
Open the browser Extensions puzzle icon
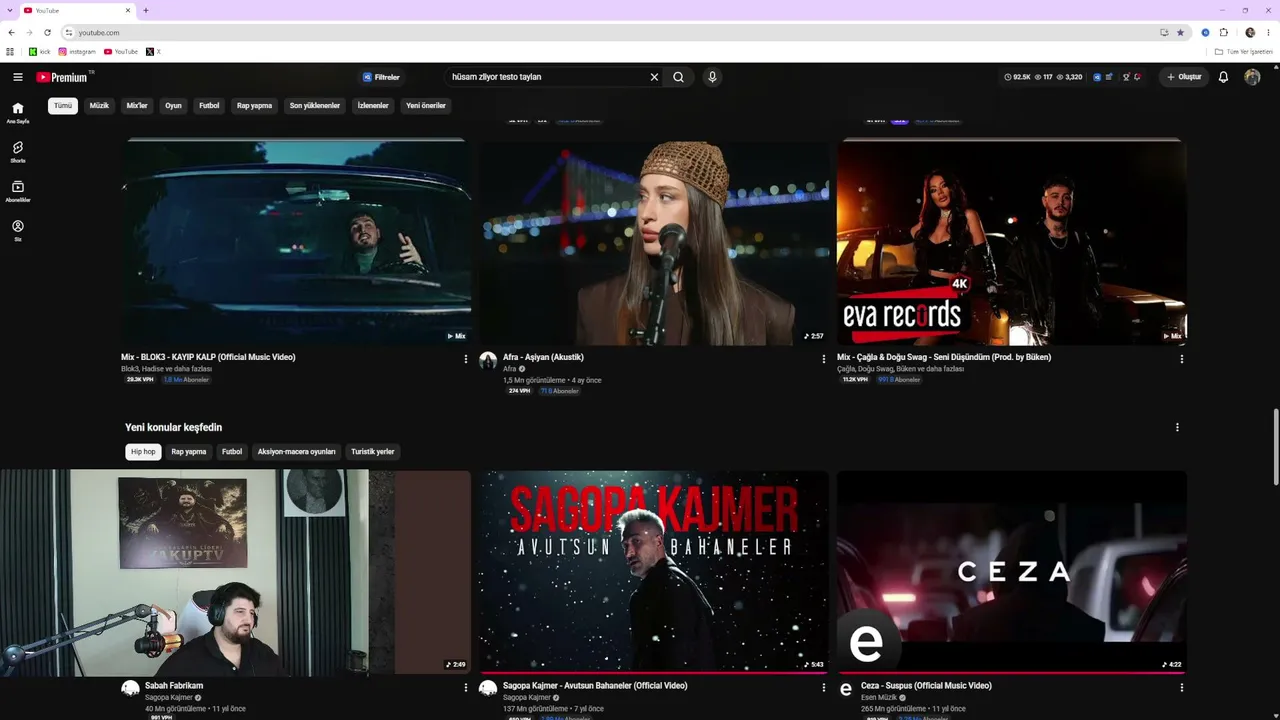[1223, 32]
